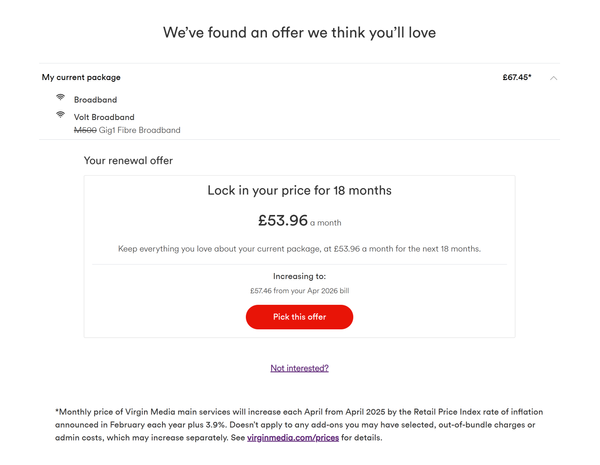Click the Pick this offer button
The height and width of the screenshot is (465, 600).
[299, 317]
